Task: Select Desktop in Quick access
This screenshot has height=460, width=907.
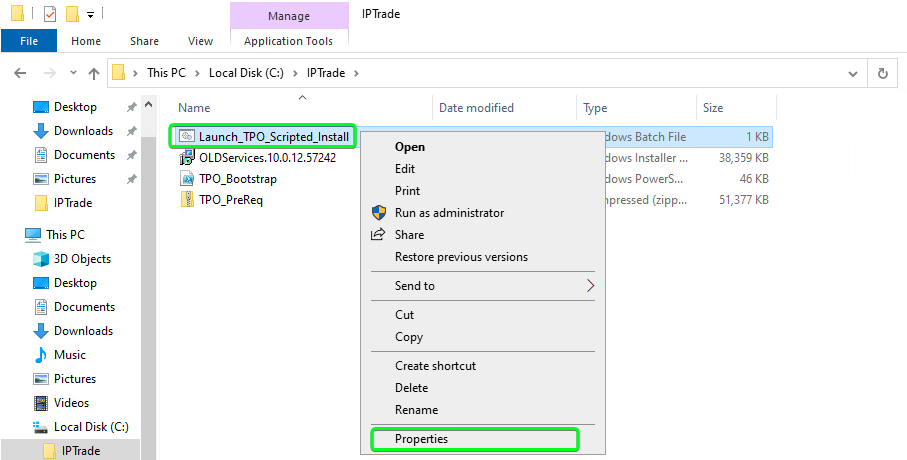Action: pos(75,107)
